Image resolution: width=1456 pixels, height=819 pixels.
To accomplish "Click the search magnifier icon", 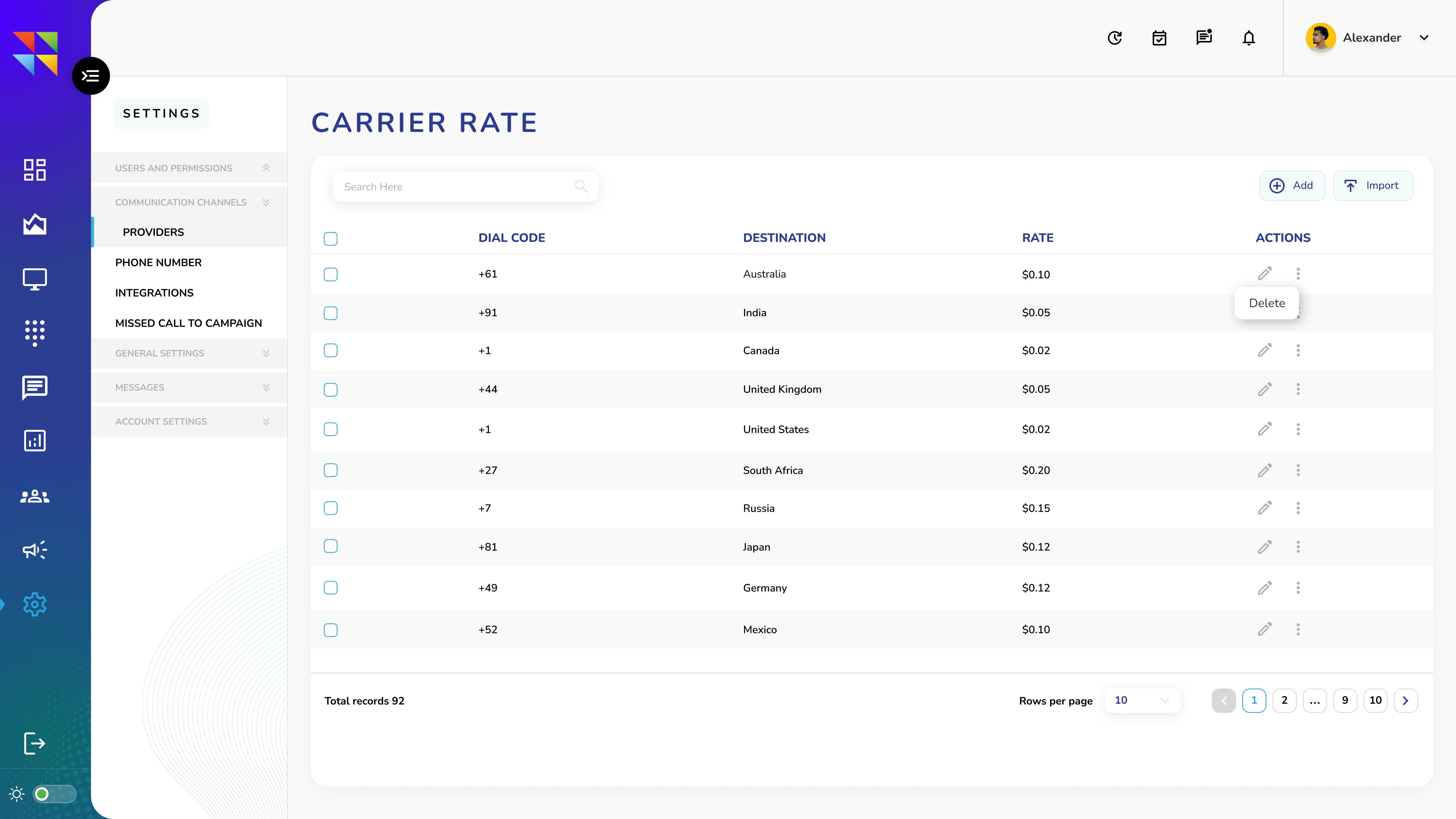I will pyautogui.click(x=581, y=186).
